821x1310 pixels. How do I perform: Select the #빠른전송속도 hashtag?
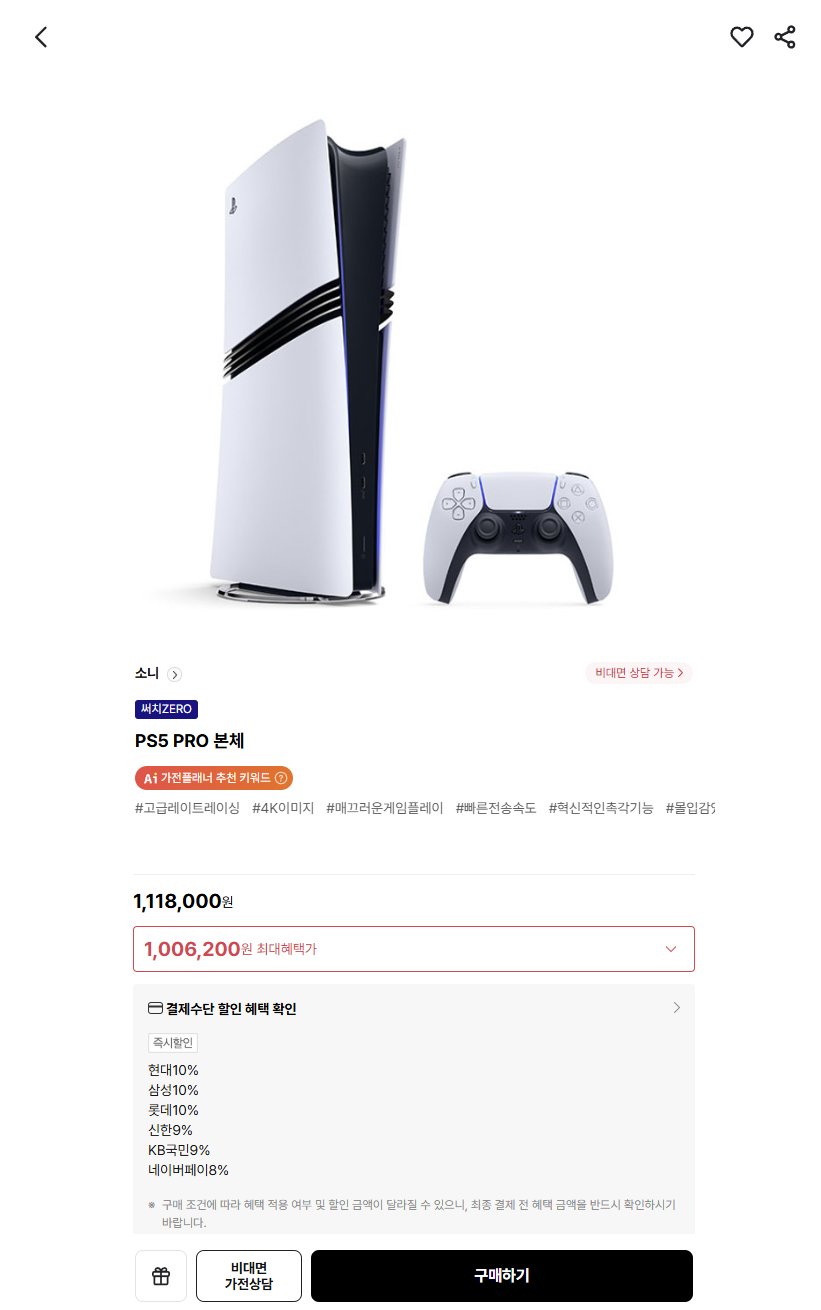496,808
